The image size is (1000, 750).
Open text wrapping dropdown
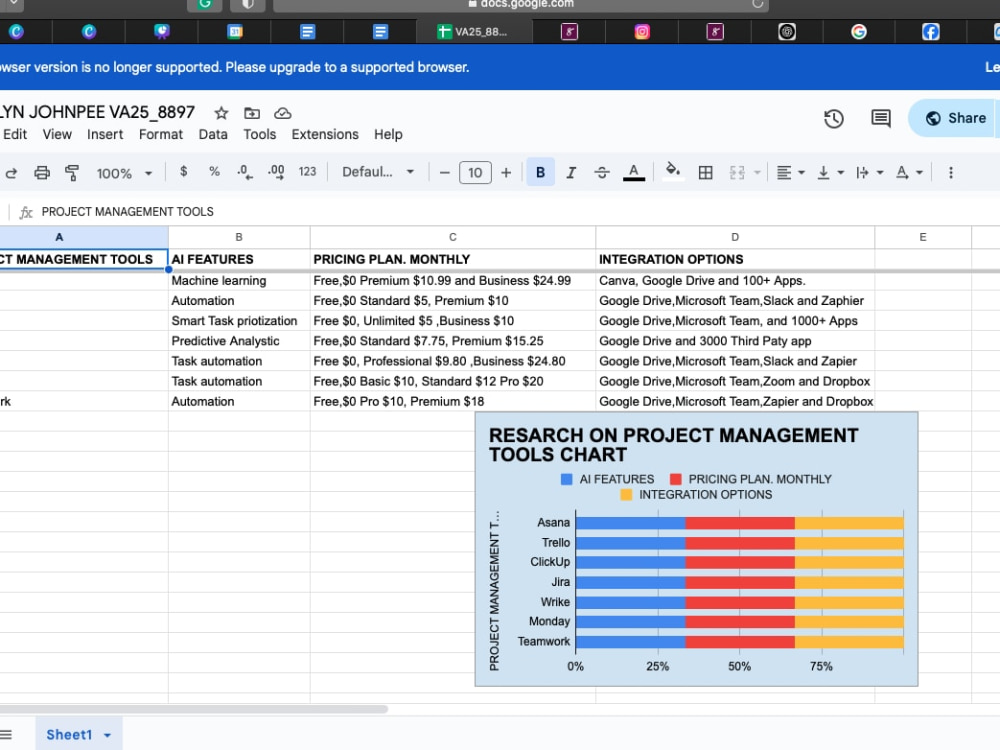coord(869,173)
